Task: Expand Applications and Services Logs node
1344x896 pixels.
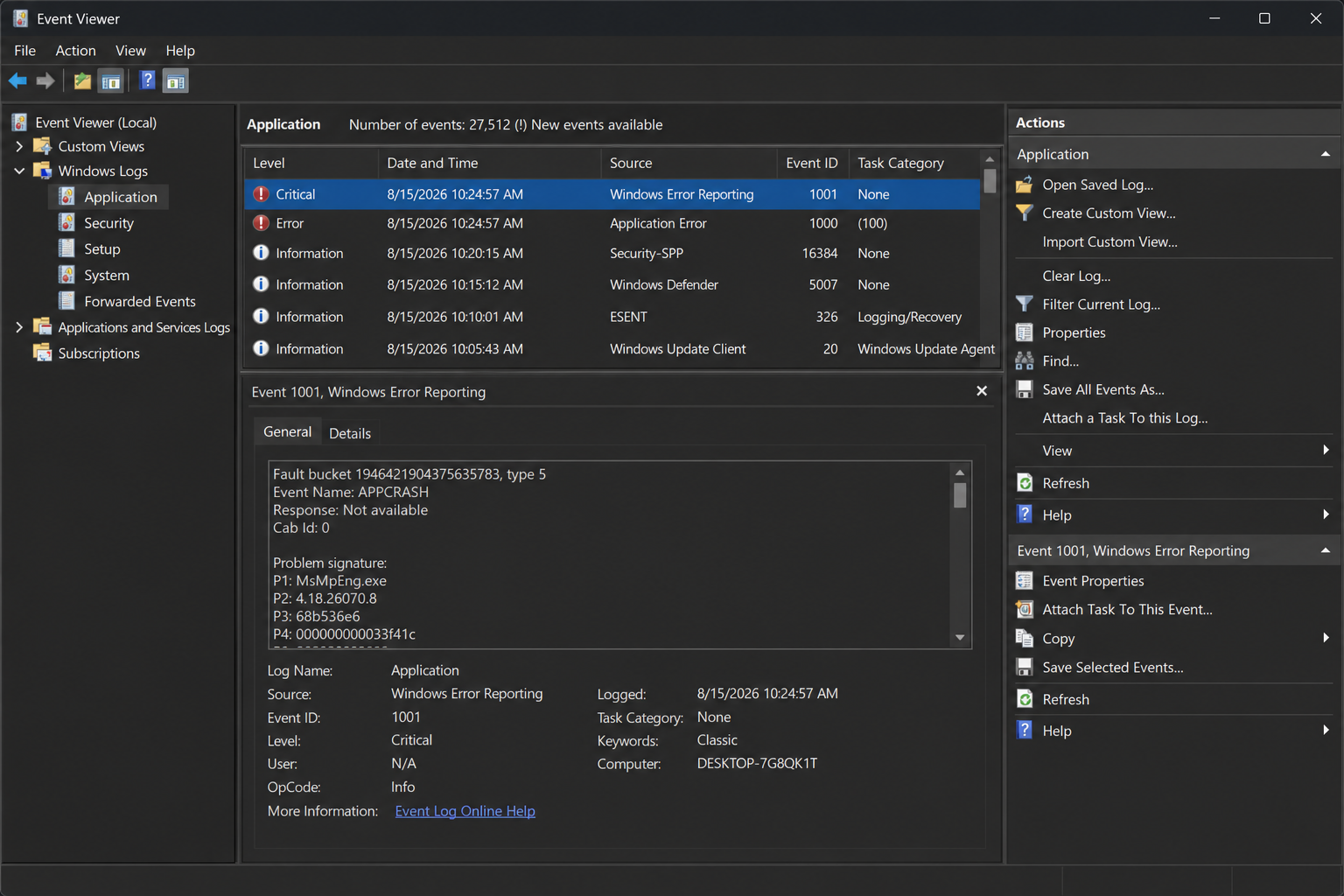Action: coord(19,327)
